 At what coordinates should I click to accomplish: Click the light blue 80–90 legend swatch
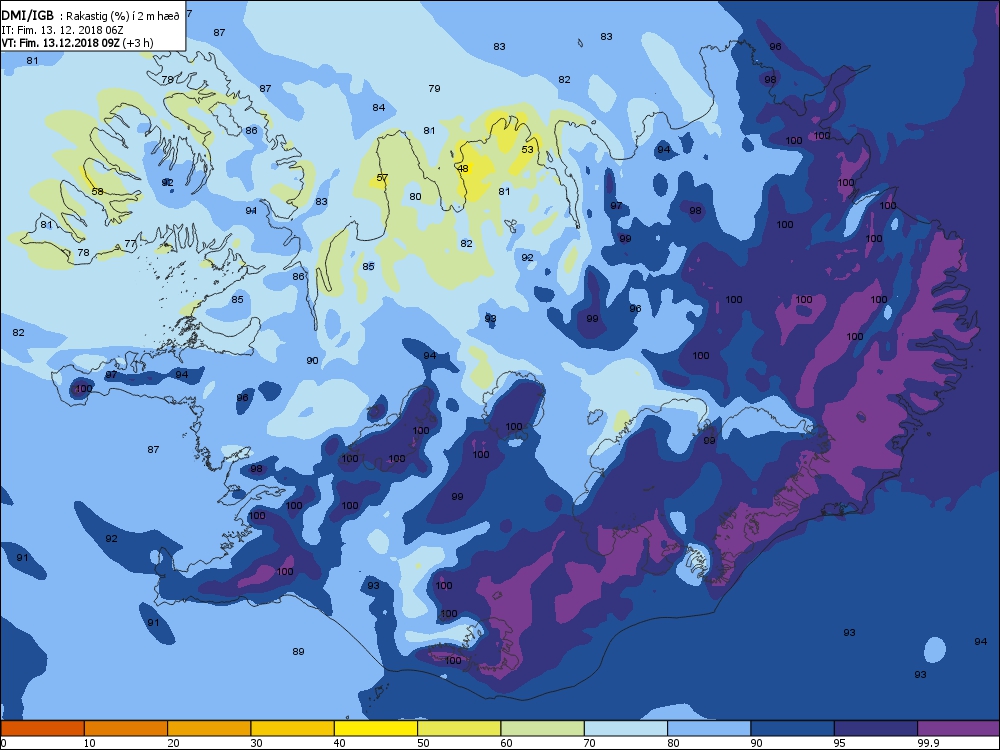[709, 728]
